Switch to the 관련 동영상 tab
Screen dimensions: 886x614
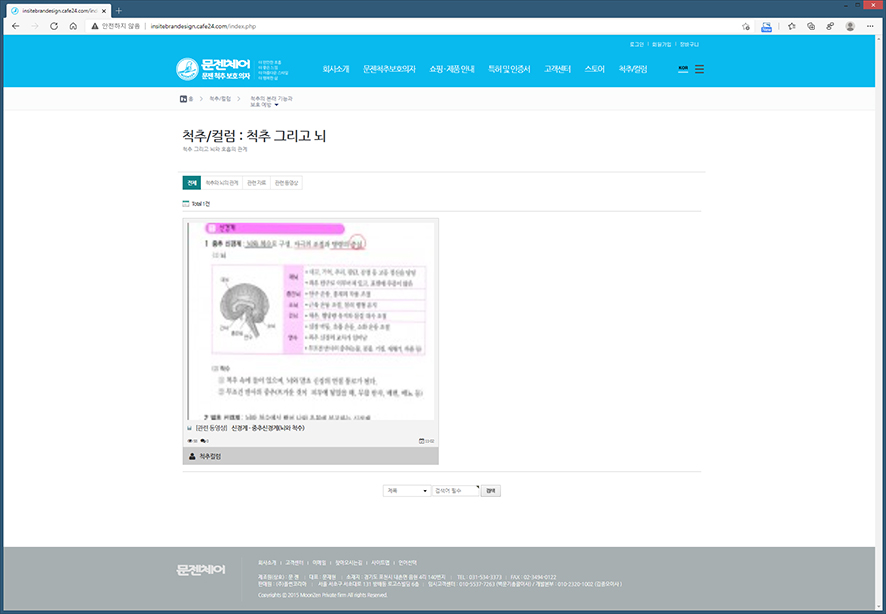[287, 183]
